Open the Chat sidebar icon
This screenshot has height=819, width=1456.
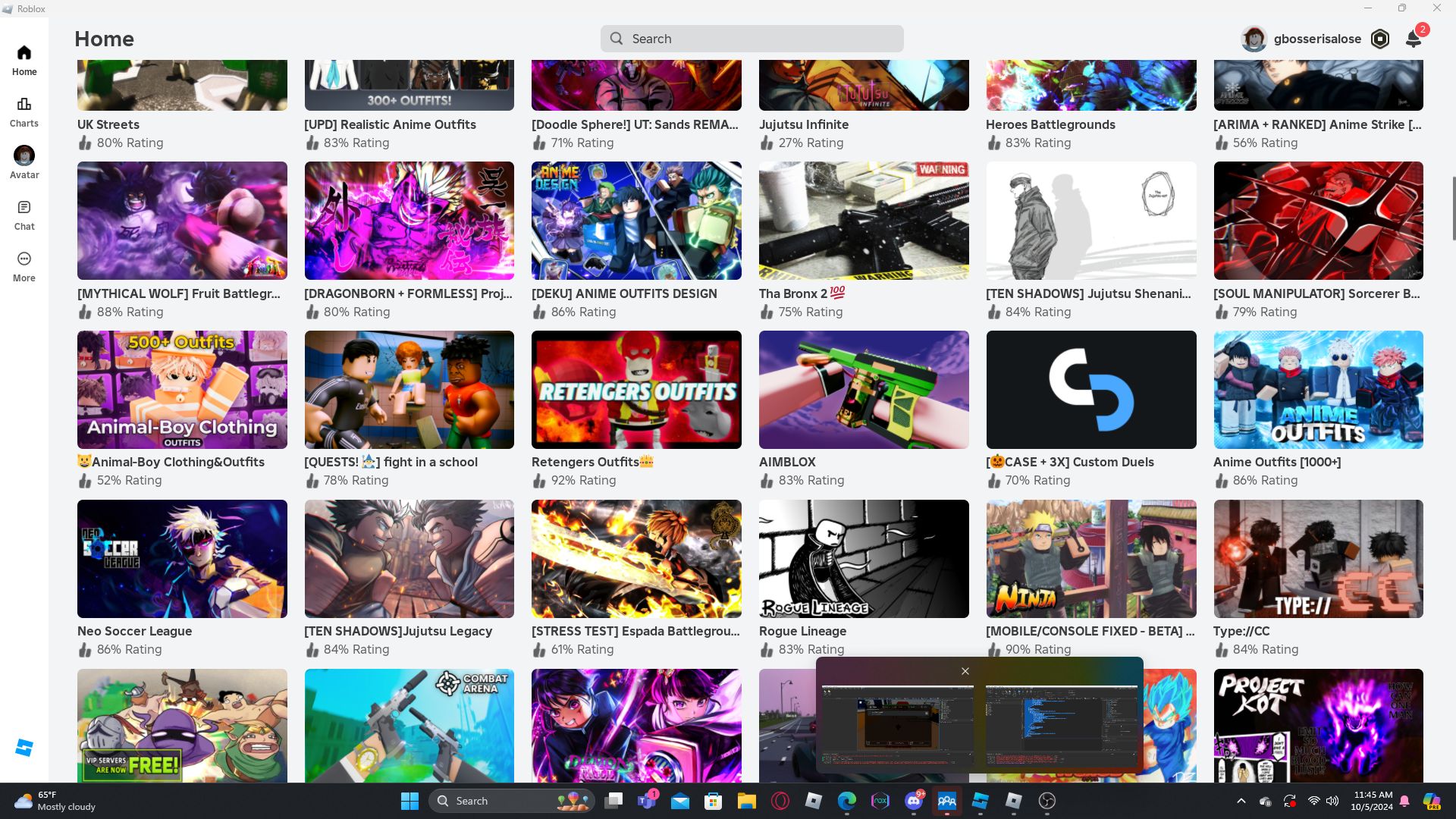(24, 215)
